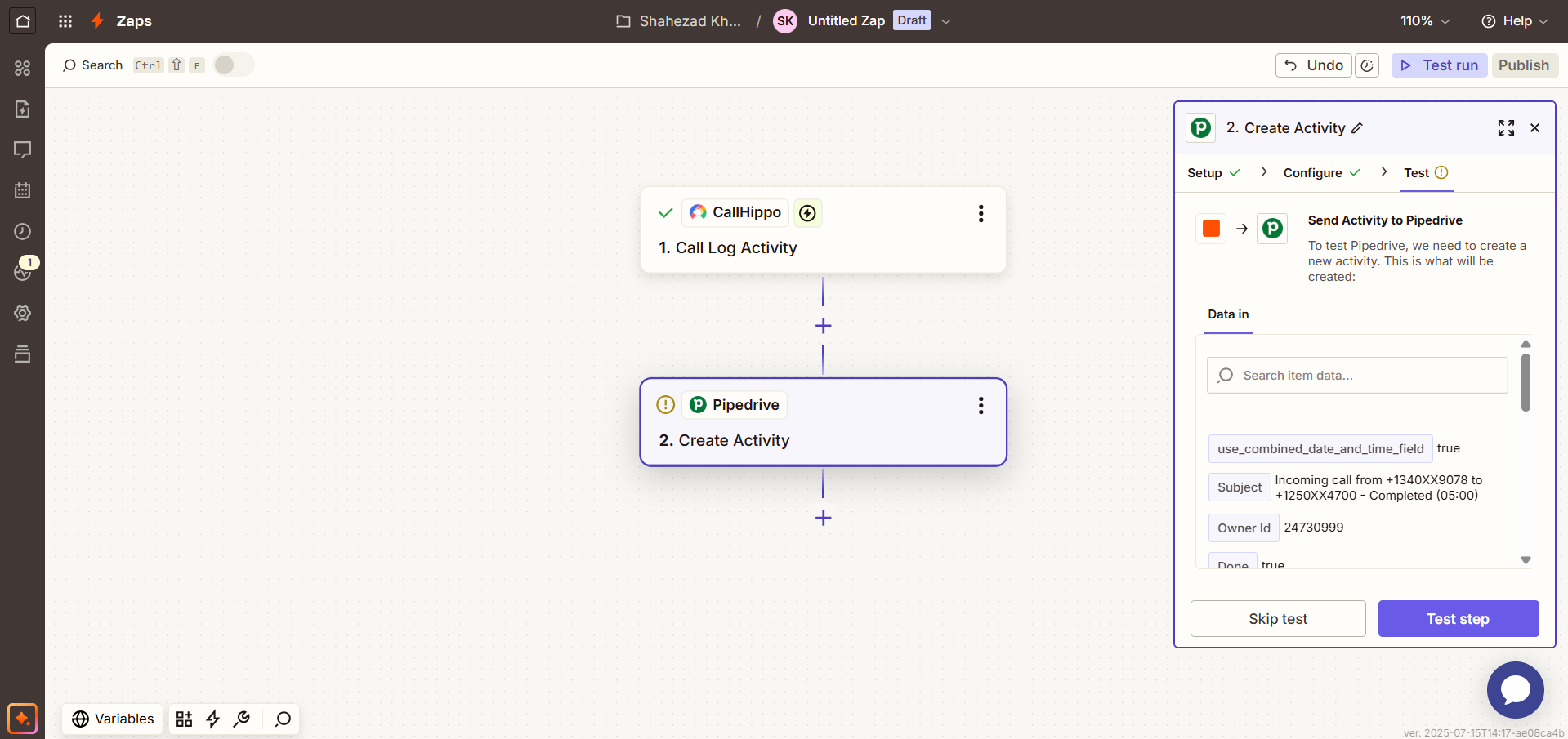Open the 110% zoom level dropdown

(1425, 21)
